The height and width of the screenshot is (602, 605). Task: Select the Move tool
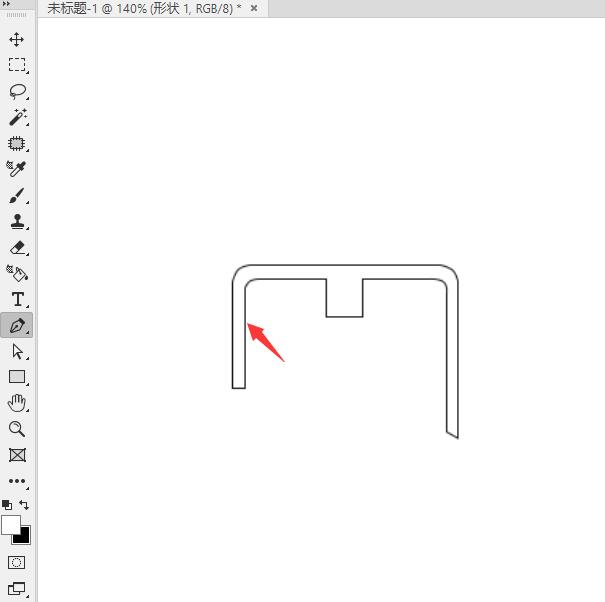(17, 39)
